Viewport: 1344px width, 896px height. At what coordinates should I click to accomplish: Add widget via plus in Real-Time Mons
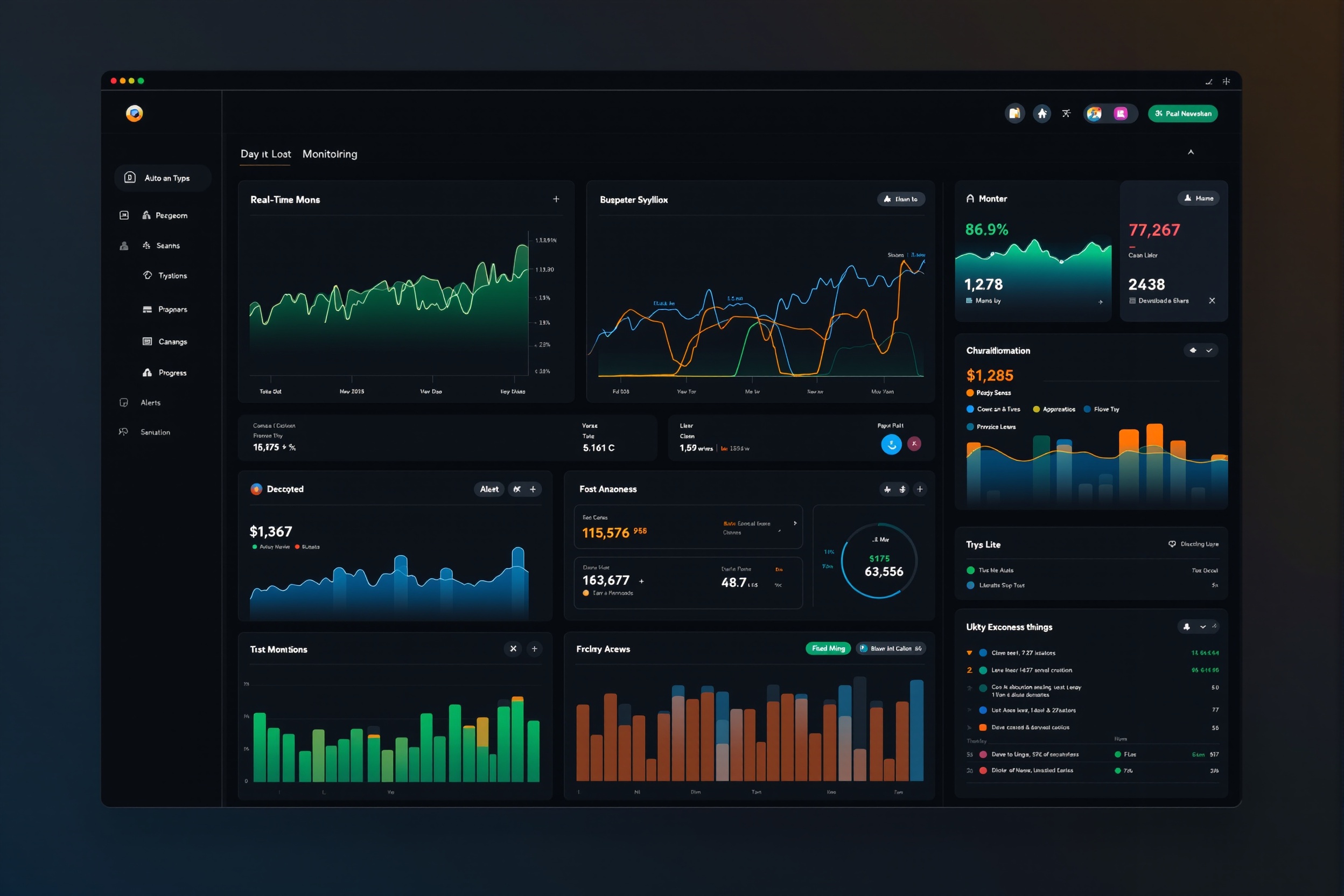click(x=556, y=199)
